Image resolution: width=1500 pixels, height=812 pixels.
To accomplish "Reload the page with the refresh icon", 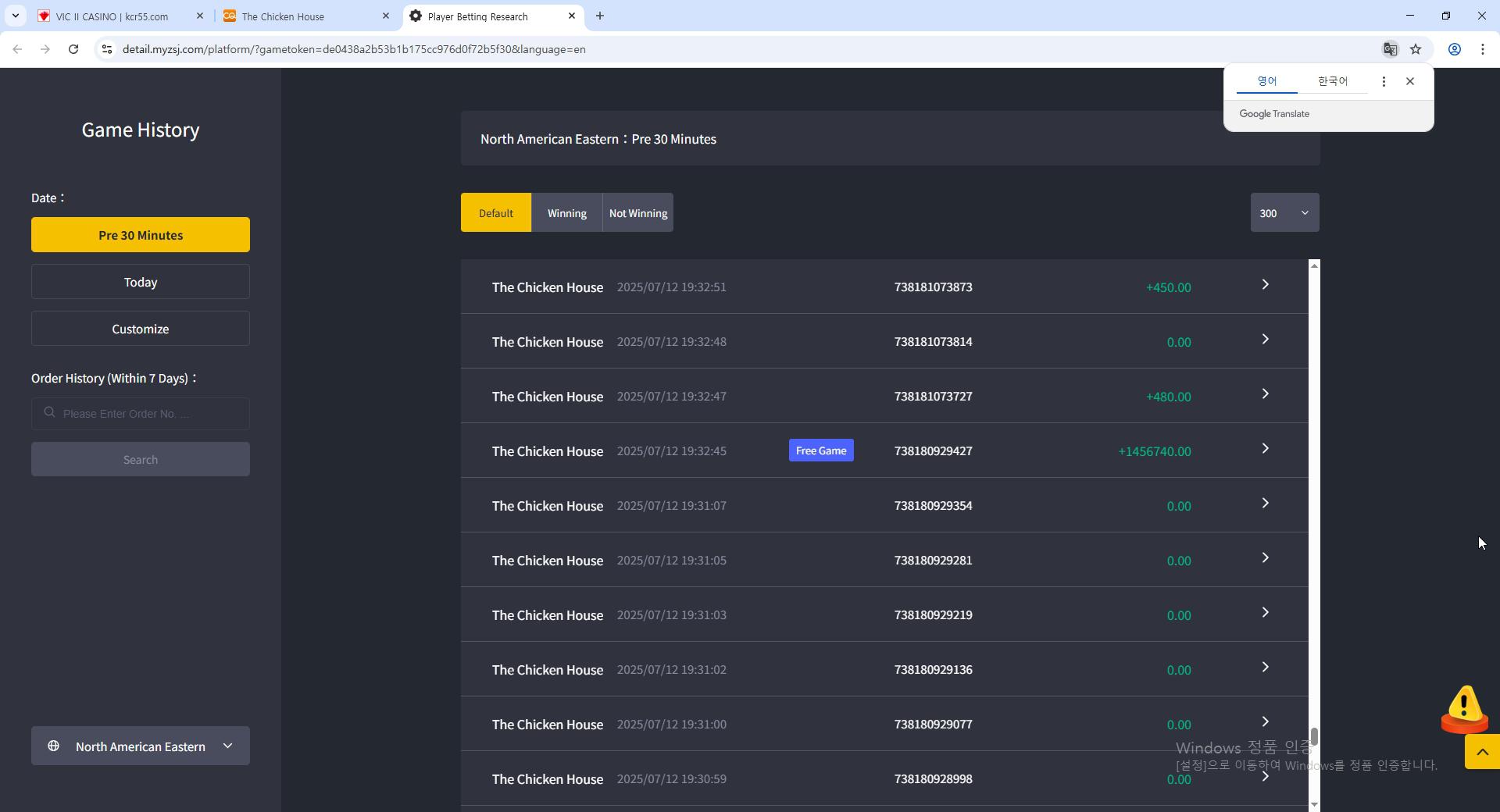I will (x=73, y=49).
